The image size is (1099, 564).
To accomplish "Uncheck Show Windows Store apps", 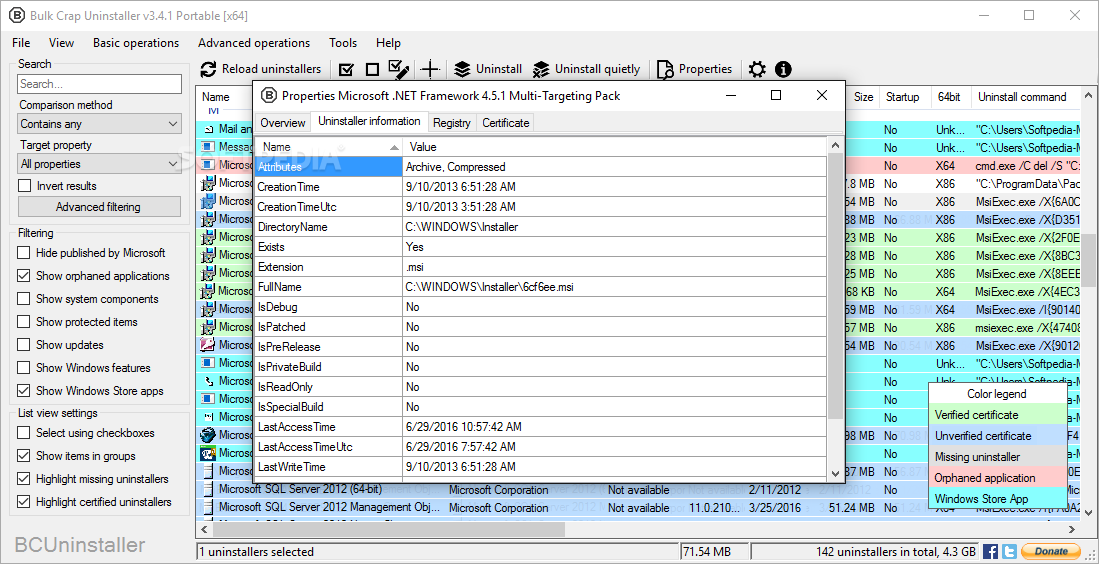I will (x=24, y=391).
